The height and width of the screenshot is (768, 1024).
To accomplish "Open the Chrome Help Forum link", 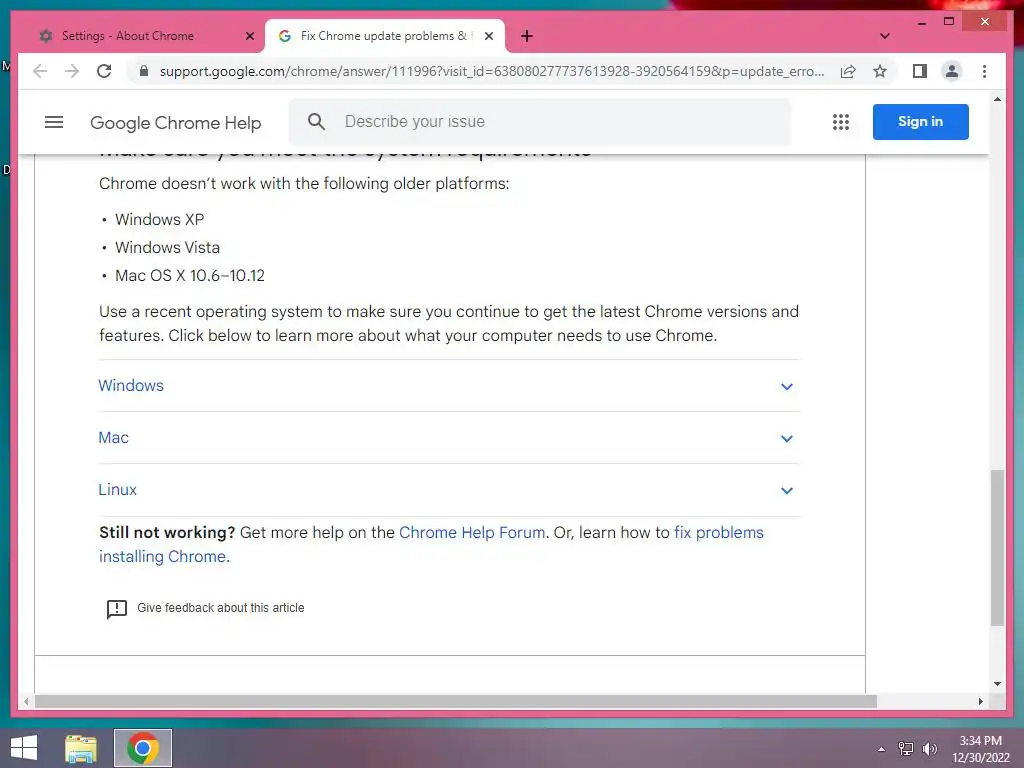I will (x=472, y=533).
